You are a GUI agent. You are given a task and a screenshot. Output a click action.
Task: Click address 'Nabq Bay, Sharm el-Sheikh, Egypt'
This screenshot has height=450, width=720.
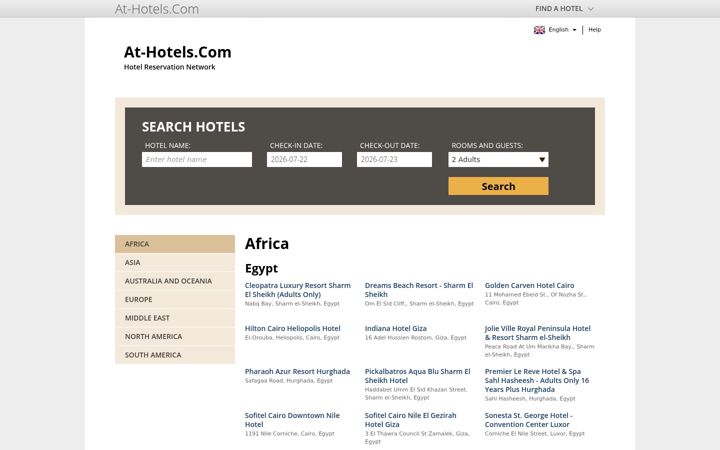tap(292, 304)
